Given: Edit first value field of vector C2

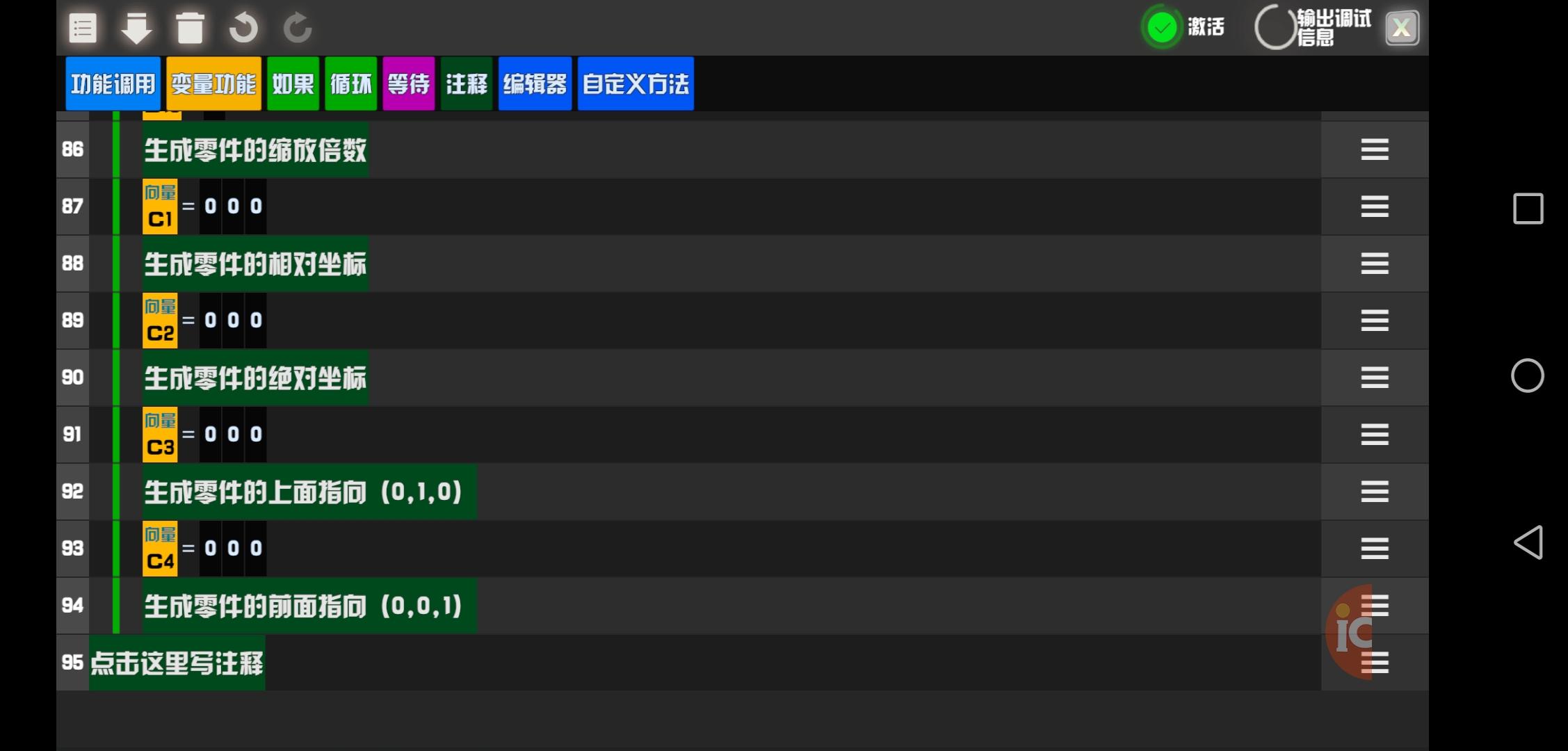Looking at the screenshot, I should coord(211,321).
